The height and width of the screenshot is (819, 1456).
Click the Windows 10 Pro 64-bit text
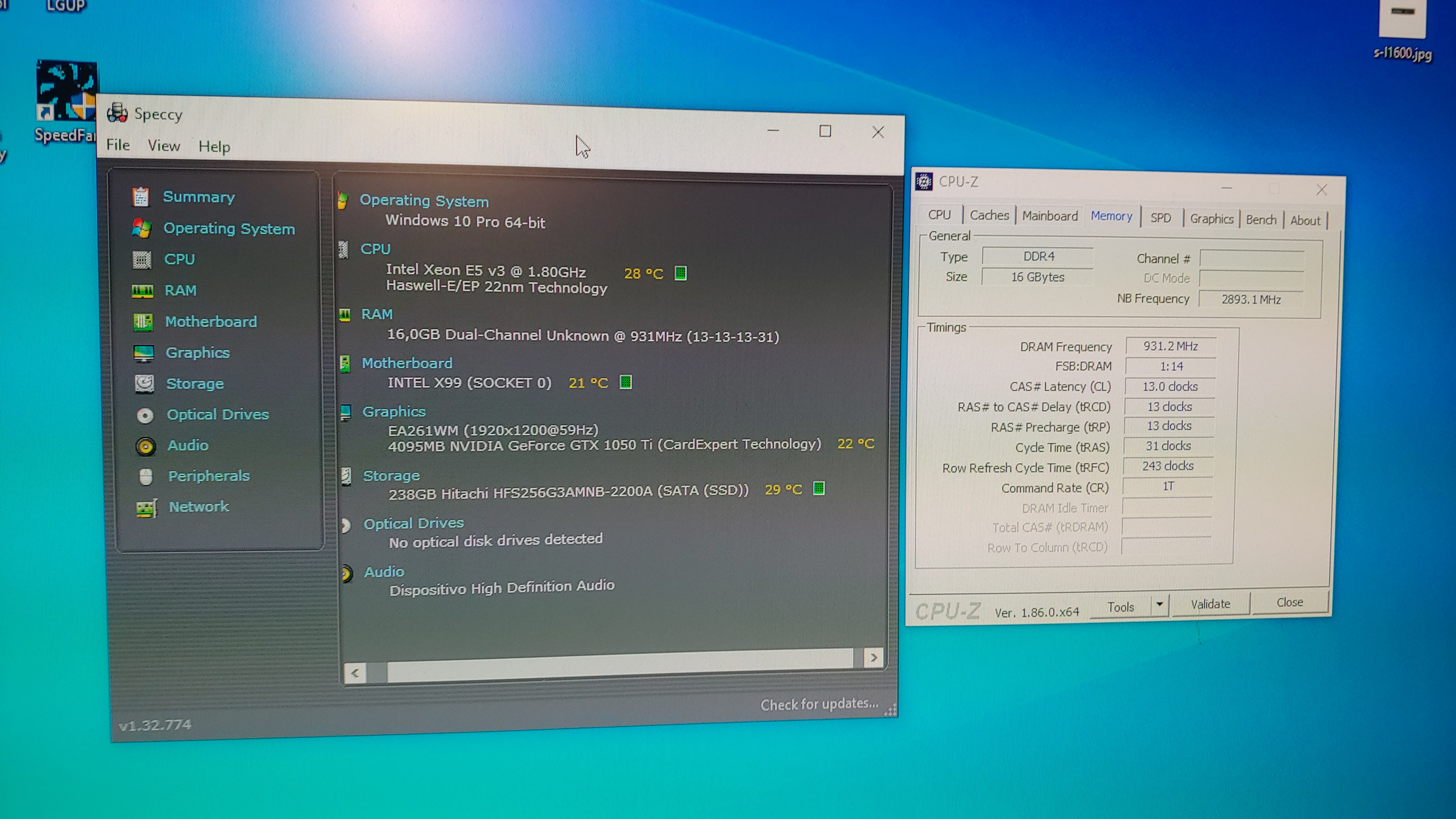[x=465, y=222]
